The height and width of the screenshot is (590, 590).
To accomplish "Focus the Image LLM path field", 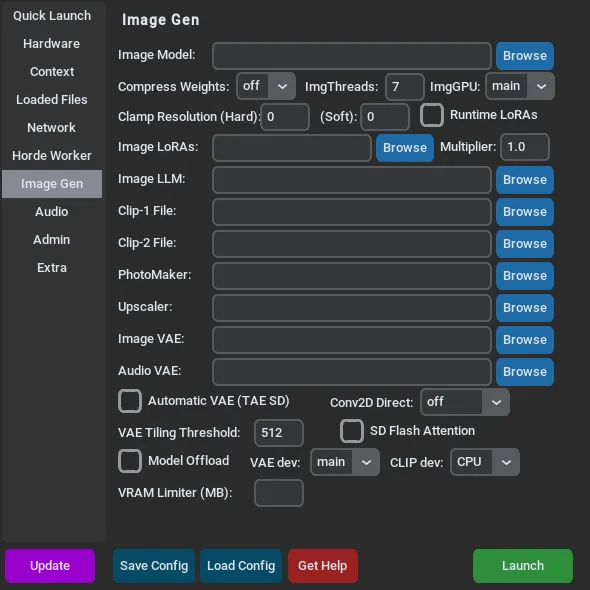I will pos(352,180).
